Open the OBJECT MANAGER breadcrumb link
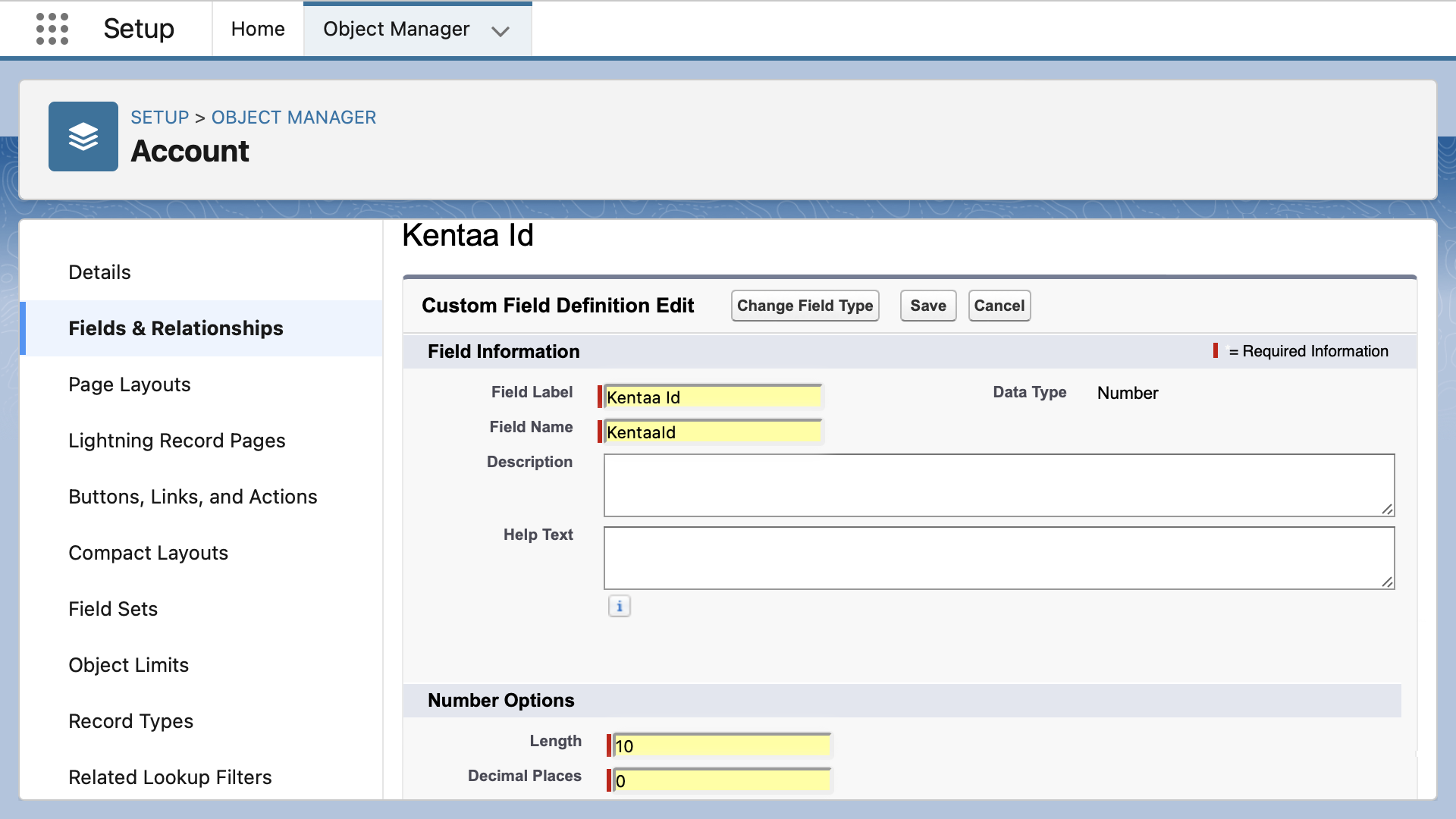1456x819 pixels. [x=293, y=118]
